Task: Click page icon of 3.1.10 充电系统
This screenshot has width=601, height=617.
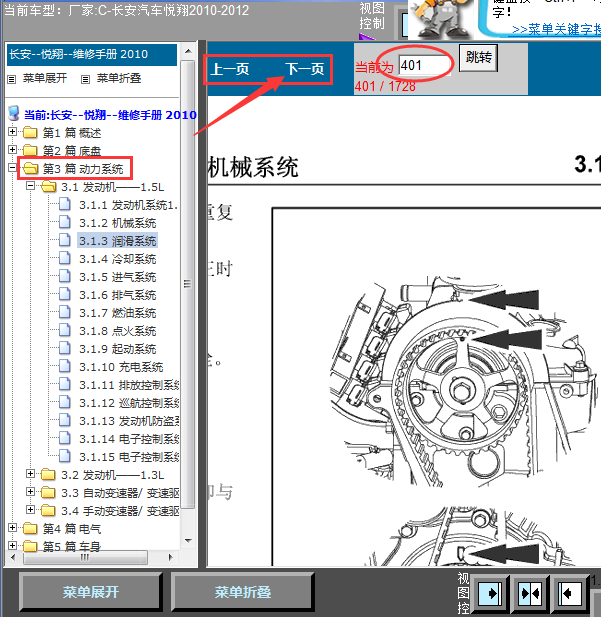Action: [65, 366]
